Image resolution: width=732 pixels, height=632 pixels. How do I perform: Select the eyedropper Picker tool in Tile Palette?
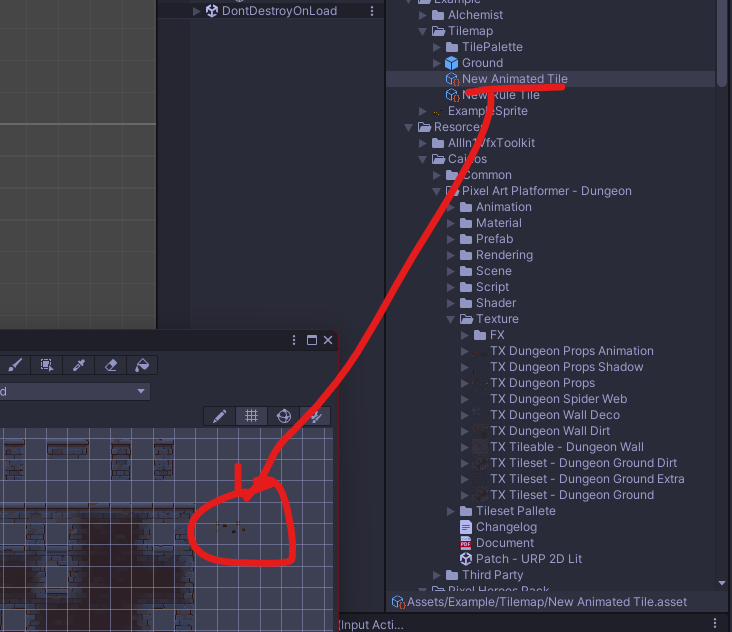click(x=78, y=365)
